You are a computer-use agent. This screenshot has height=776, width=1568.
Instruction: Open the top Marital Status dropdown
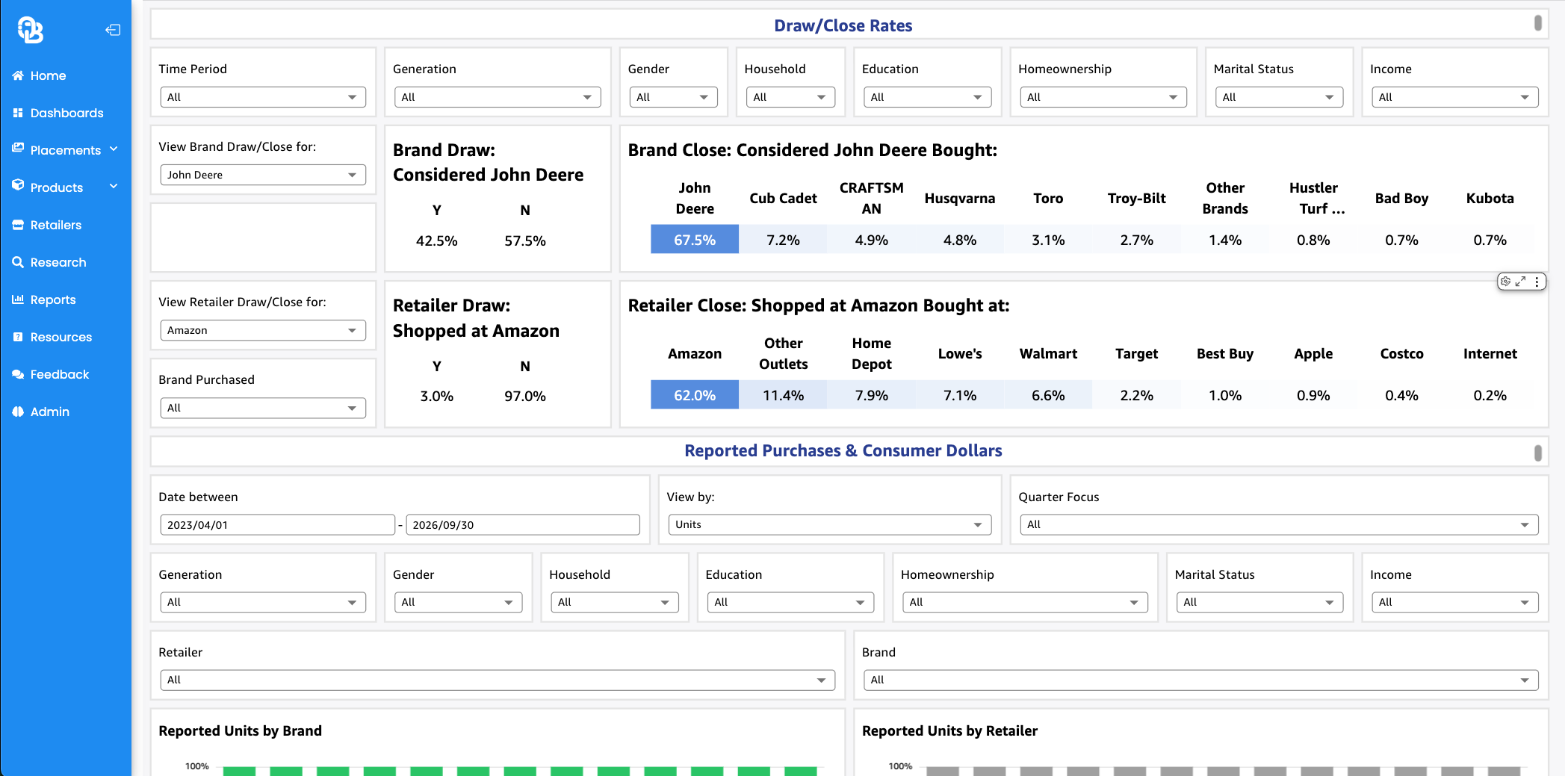pyautogui.click(x=1279, y=97)
